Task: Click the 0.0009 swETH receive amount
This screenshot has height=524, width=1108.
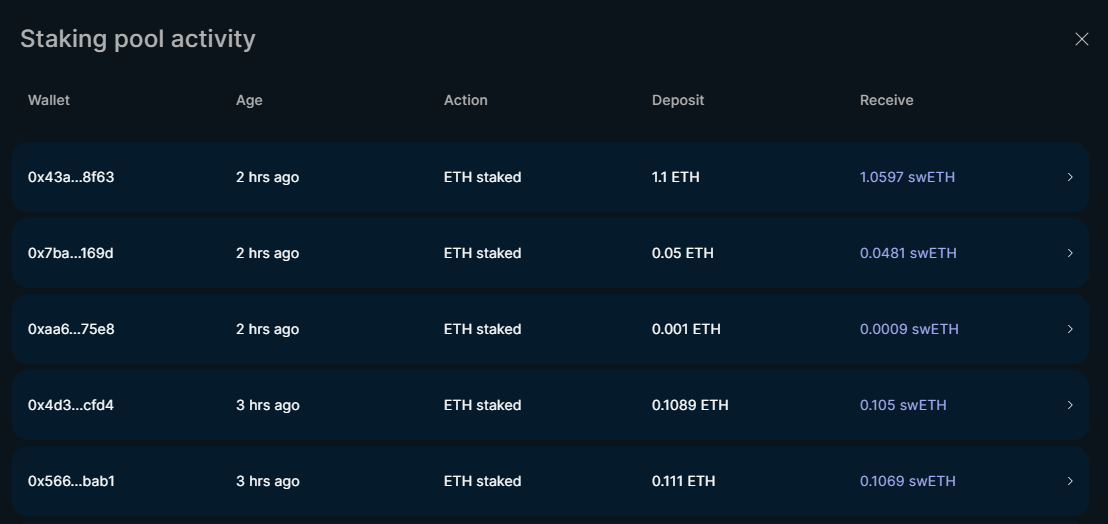Action: click(909, 329)
